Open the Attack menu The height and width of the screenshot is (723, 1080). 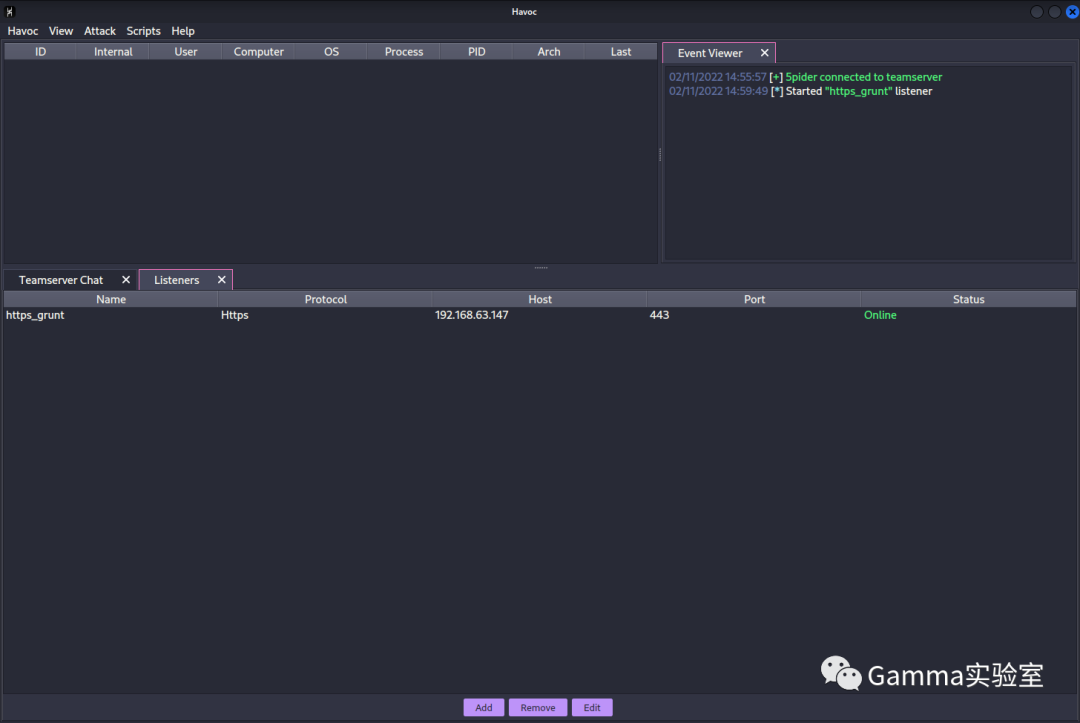(x=100, y=31)
